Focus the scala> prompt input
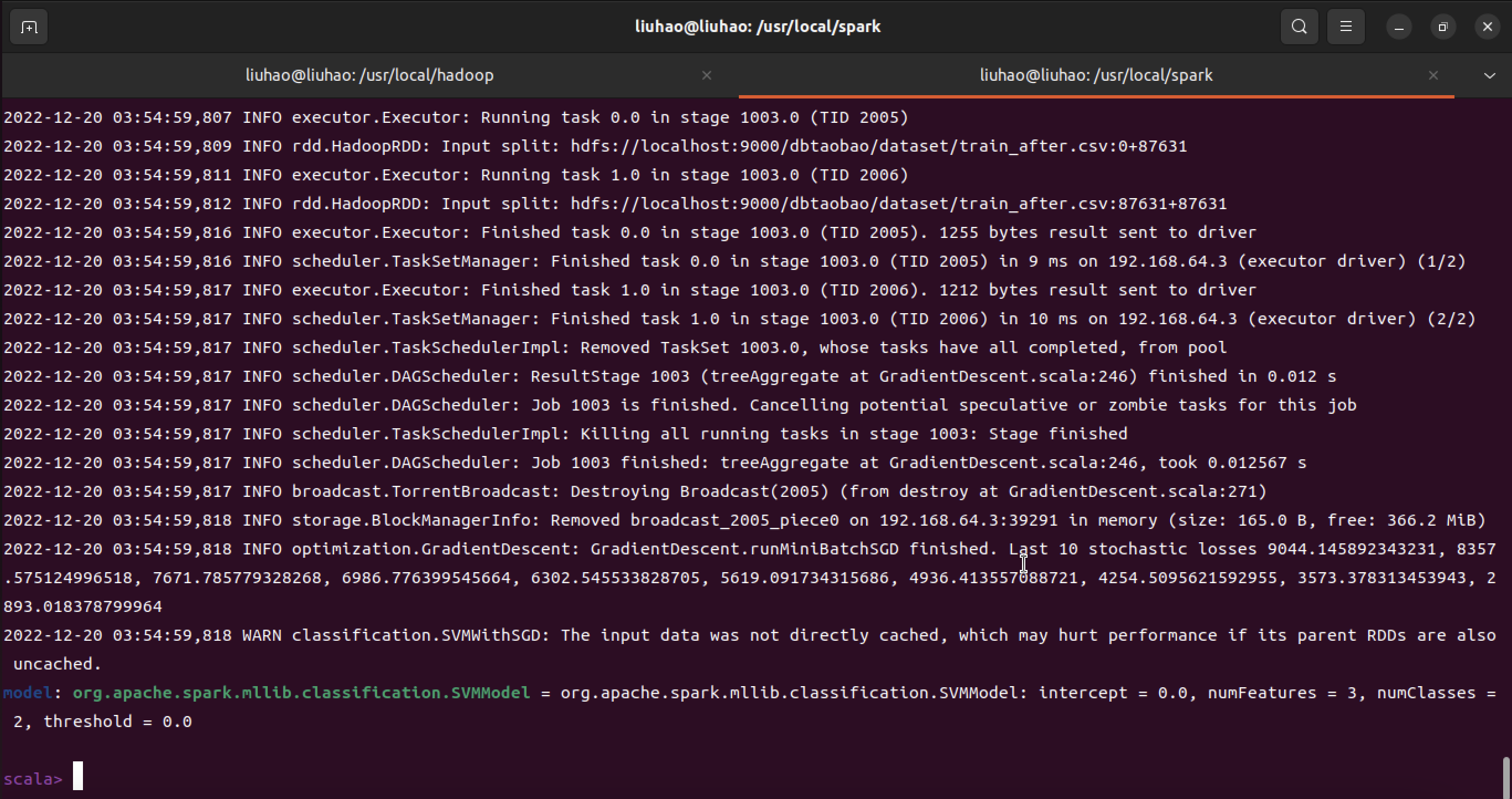1512x799 pixels. tap(78, 776)
